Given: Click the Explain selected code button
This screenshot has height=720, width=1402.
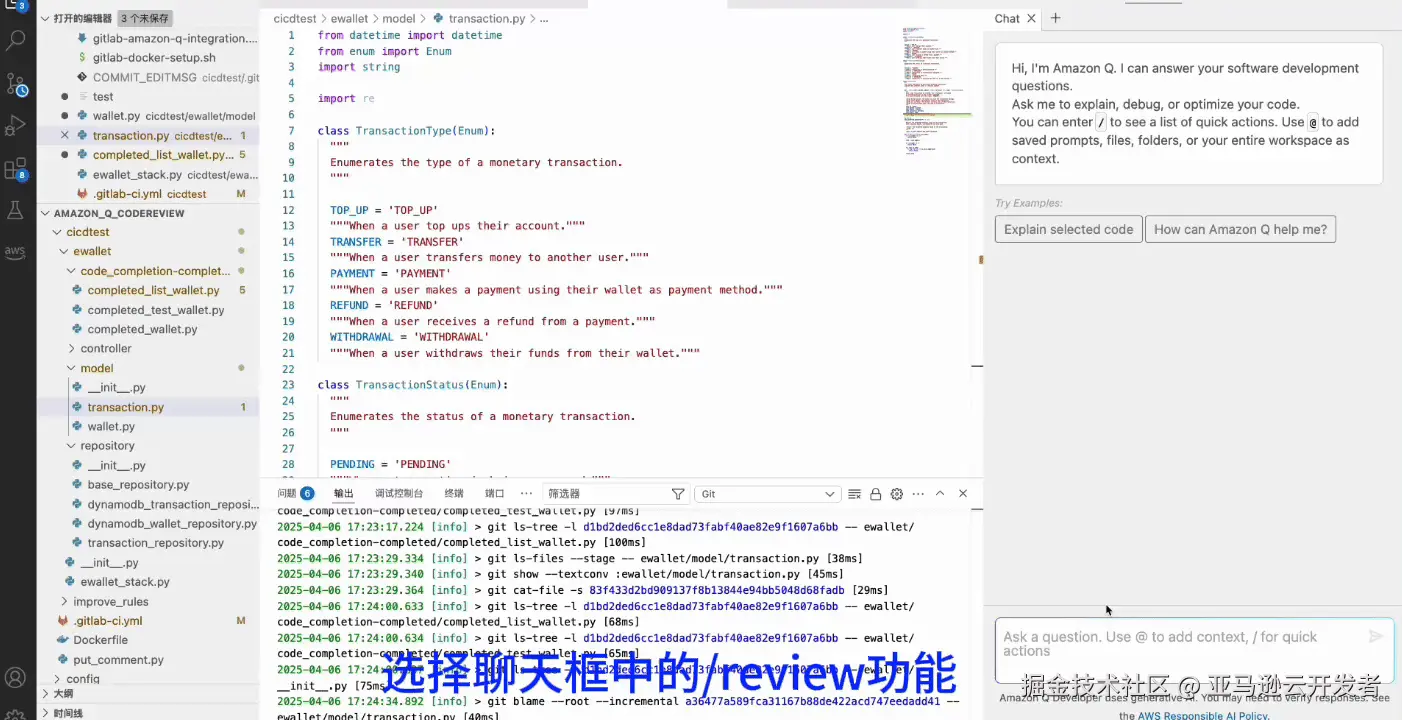Looking at the screenshot, I should pyautogui.click(x=1068, y=229).
